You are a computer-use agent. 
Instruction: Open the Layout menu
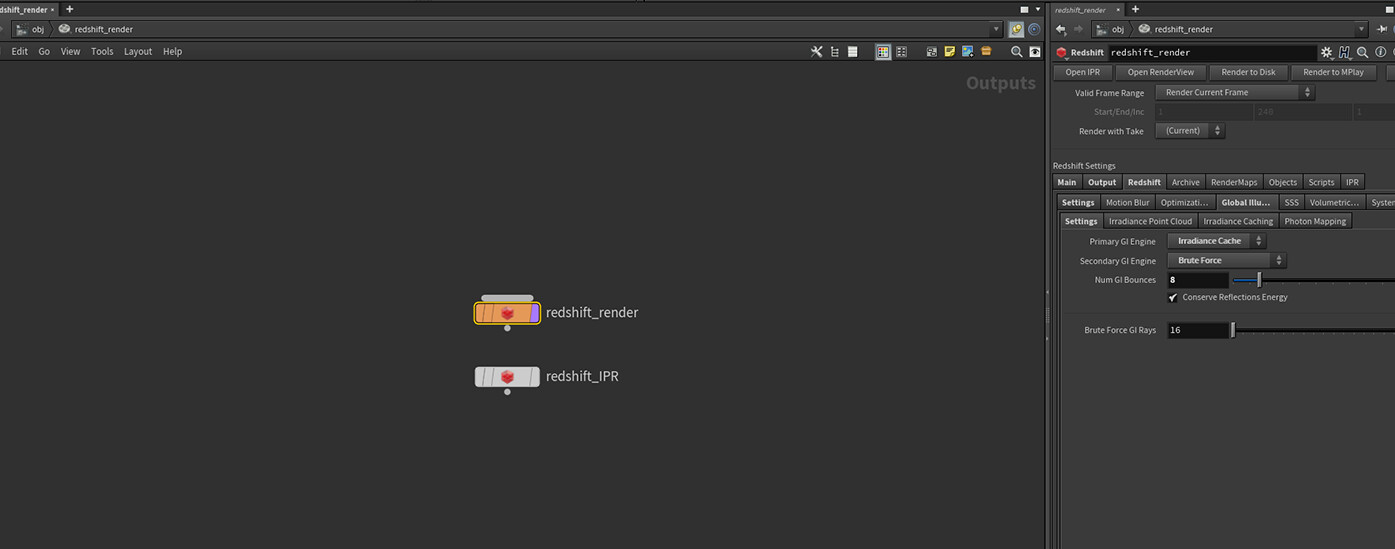pos(138,52)
